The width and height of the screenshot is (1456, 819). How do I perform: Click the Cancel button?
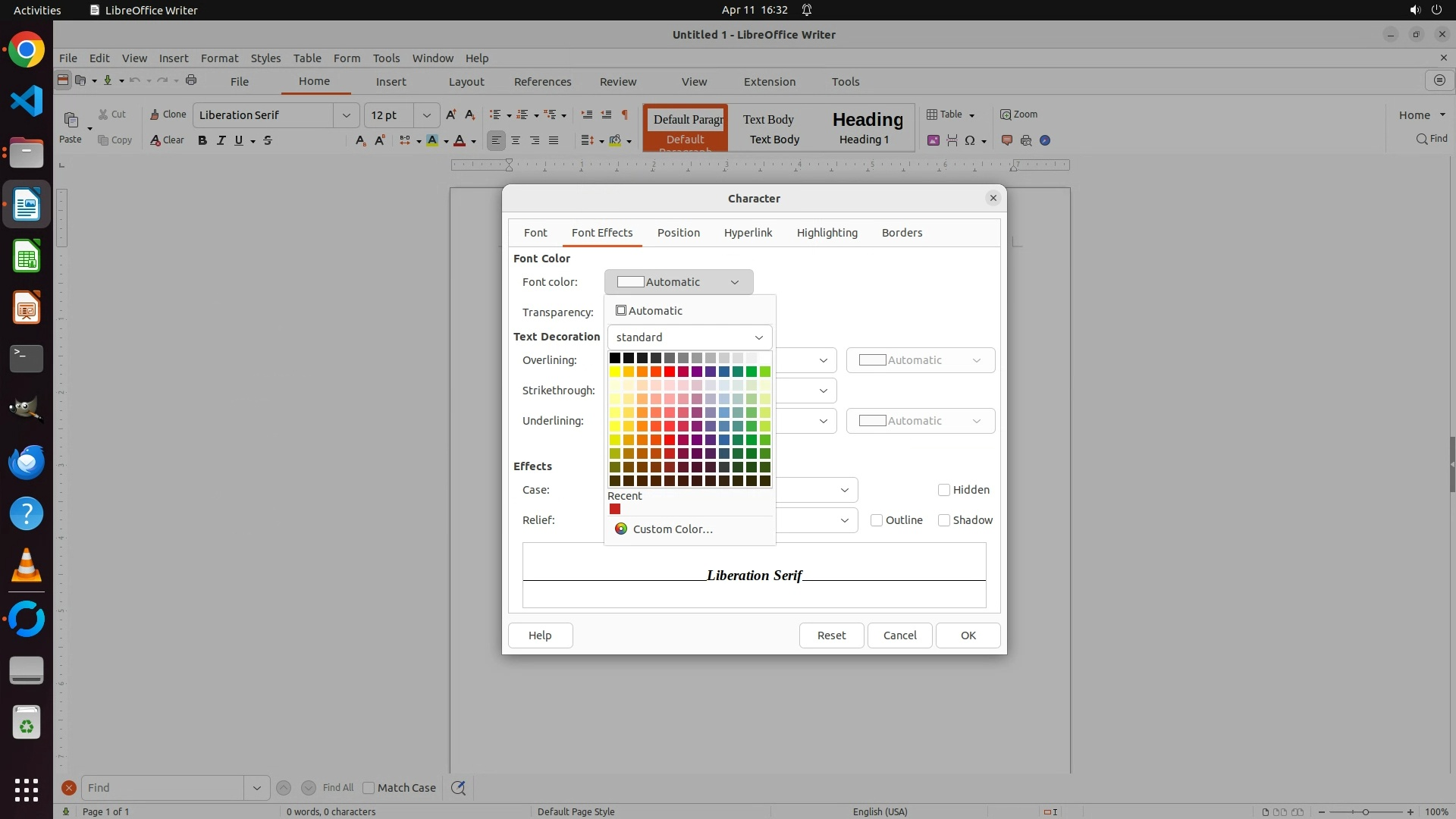point(899,635)
